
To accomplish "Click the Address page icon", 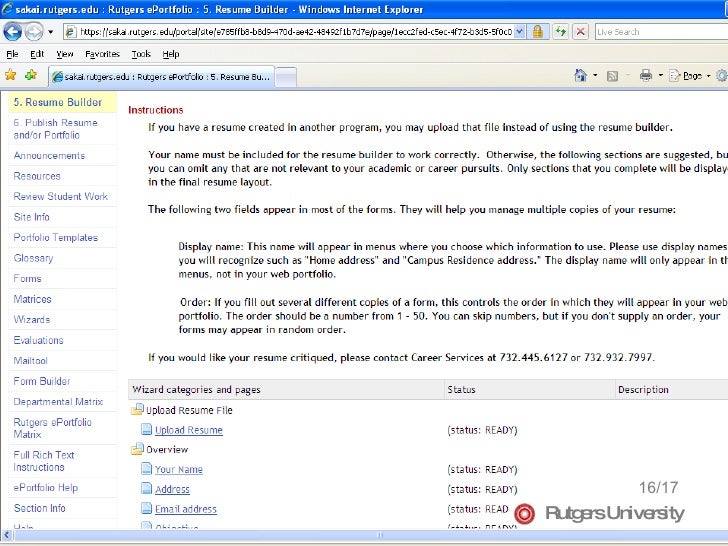I will click(146, 488).
